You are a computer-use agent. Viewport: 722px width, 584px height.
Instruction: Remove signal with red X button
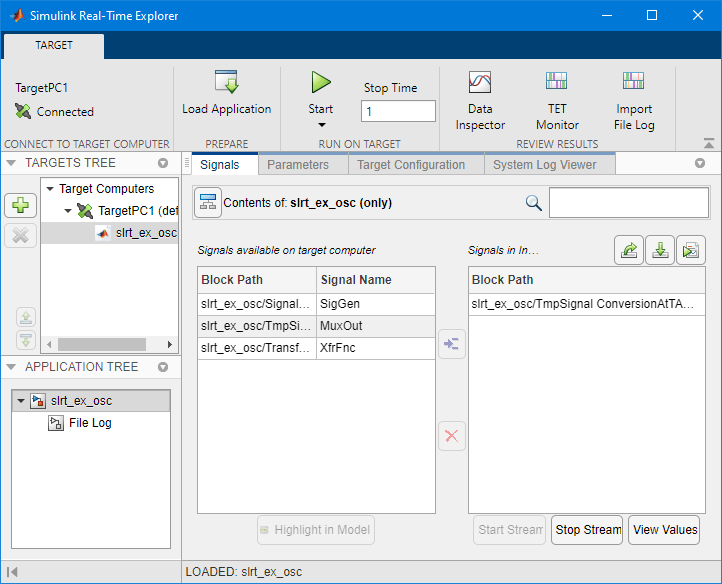[x=451, y=436]
